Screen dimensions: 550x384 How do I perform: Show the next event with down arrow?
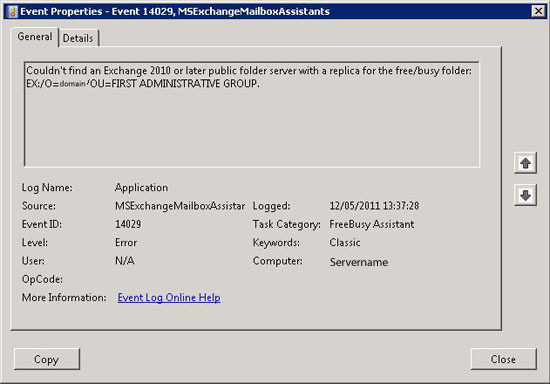click(525, 195)
